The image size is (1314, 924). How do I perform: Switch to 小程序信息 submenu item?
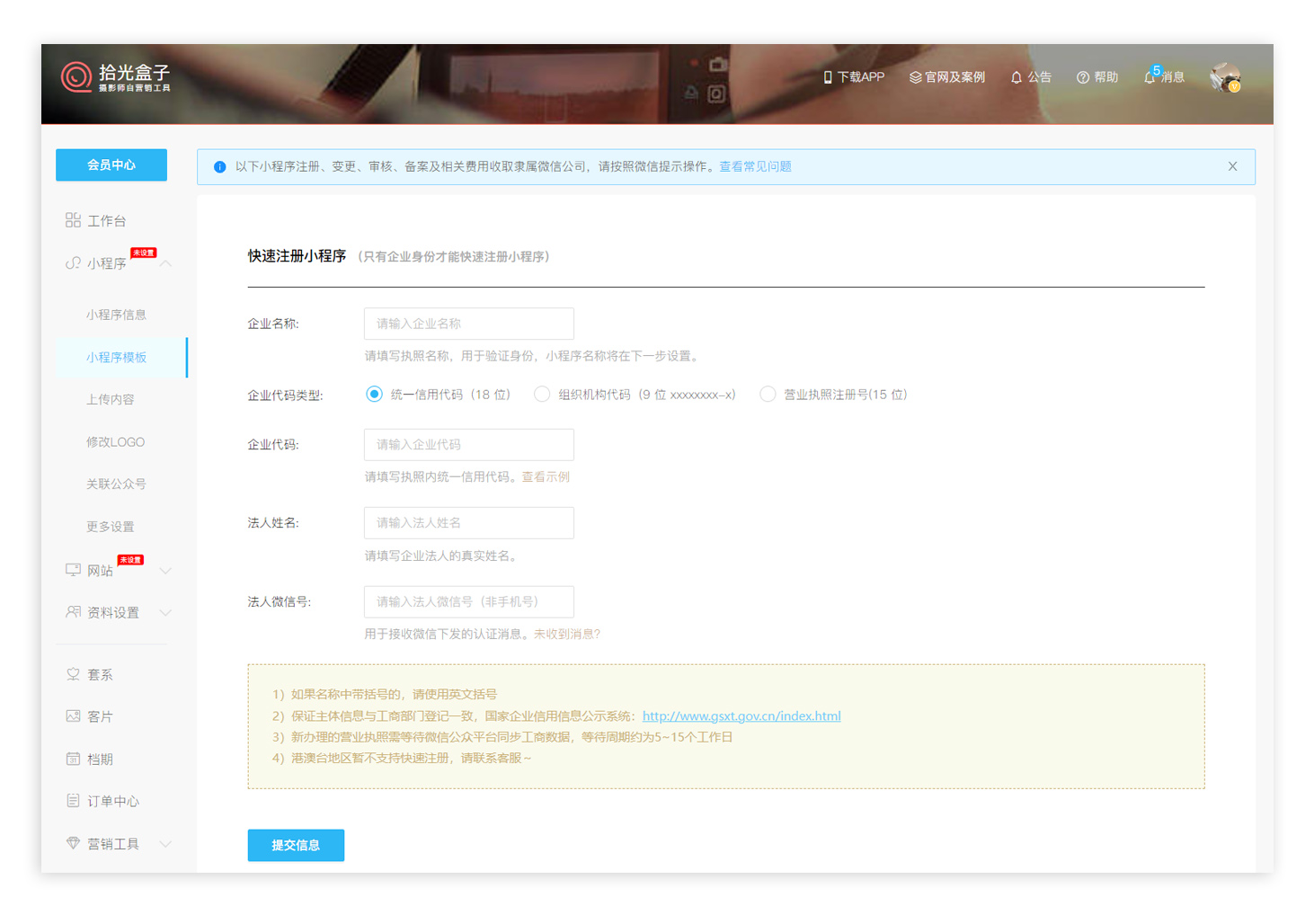(x=116, y=315)
